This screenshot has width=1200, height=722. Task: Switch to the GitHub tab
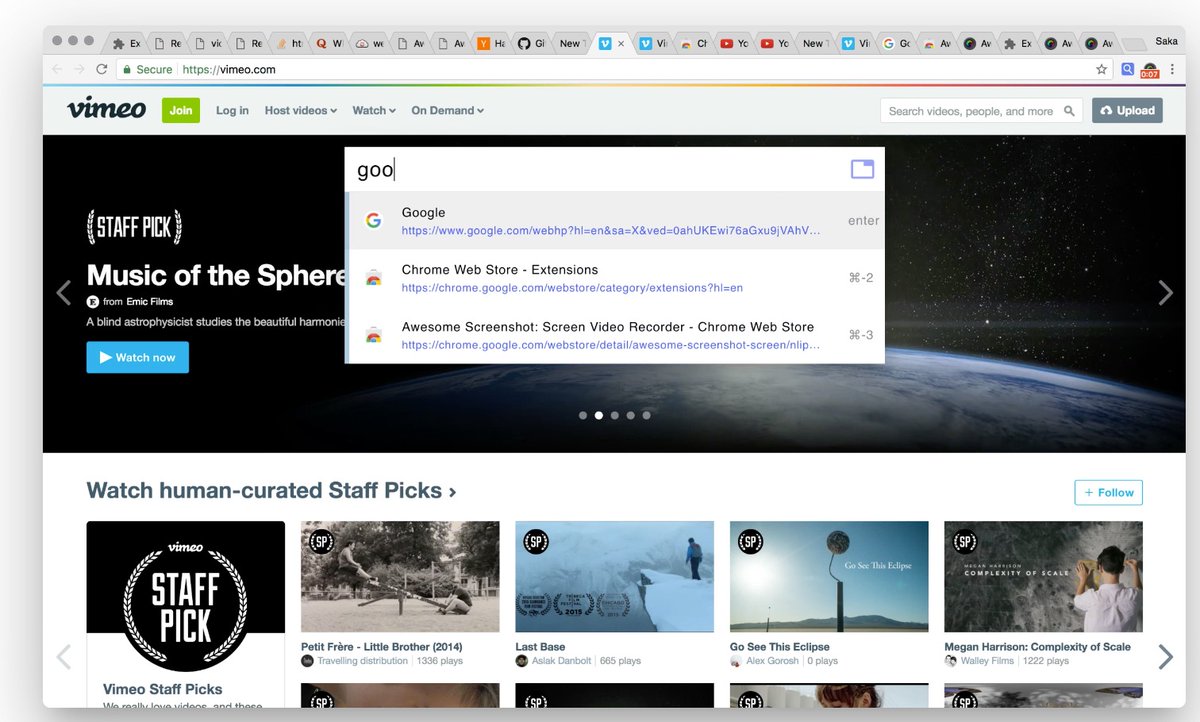click(532, 43)
